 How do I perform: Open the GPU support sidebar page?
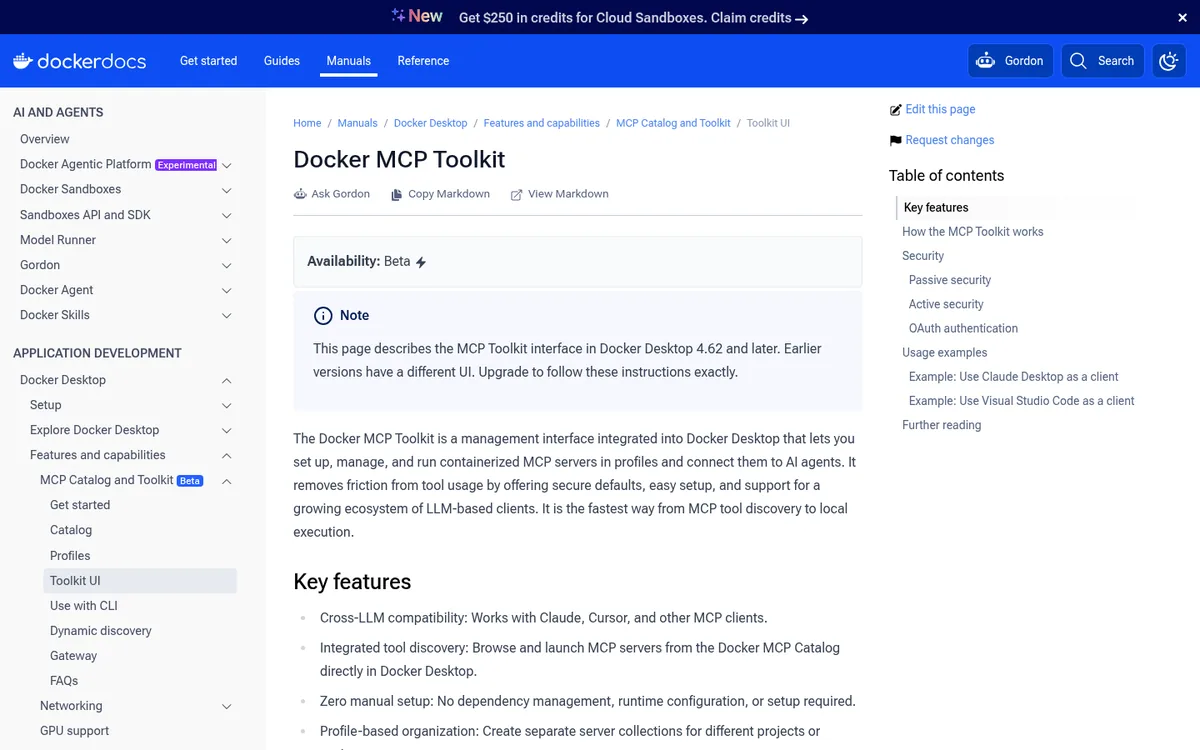(75, 731)
